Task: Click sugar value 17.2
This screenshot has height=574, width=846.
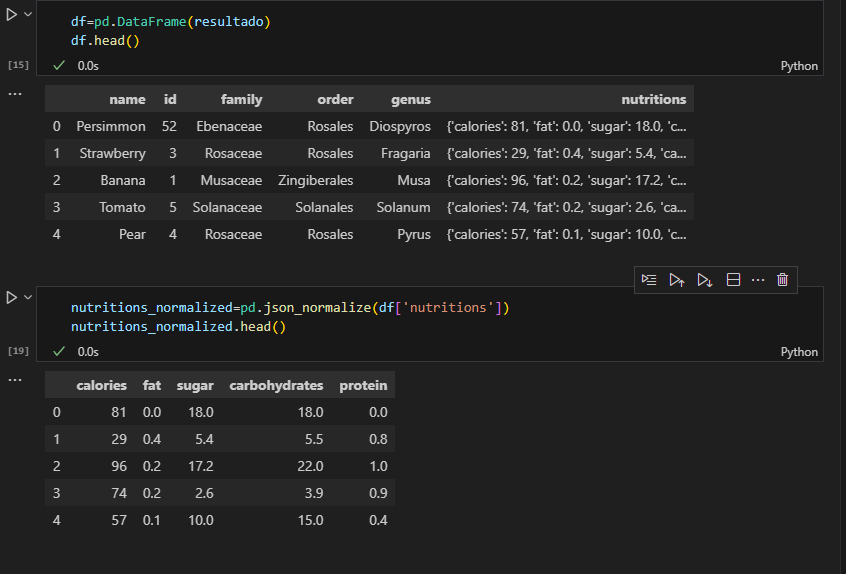Action: tap(201, 466)
